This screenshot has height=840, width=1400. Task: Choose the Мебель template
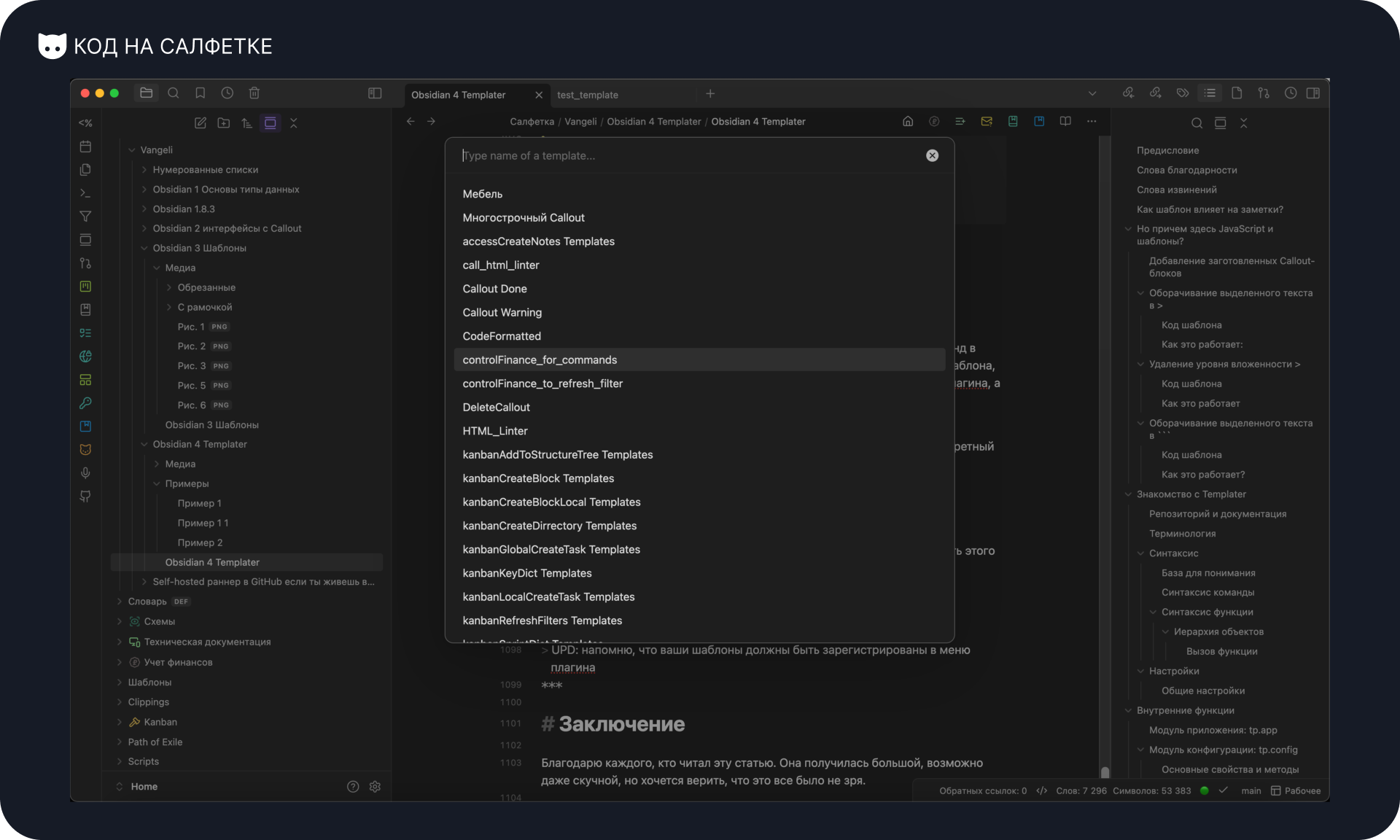coord(699,194)
